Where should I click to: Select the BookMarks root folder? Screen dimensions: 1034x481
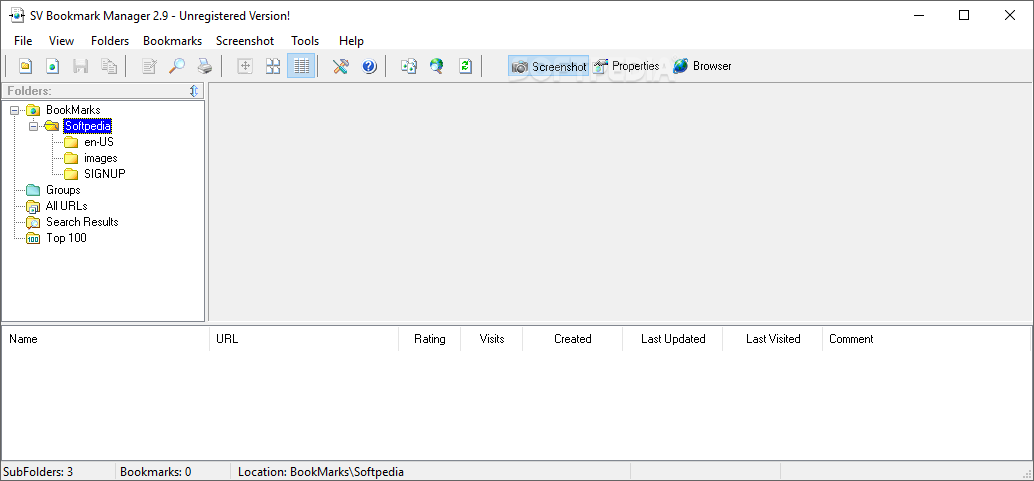point(73,110)
